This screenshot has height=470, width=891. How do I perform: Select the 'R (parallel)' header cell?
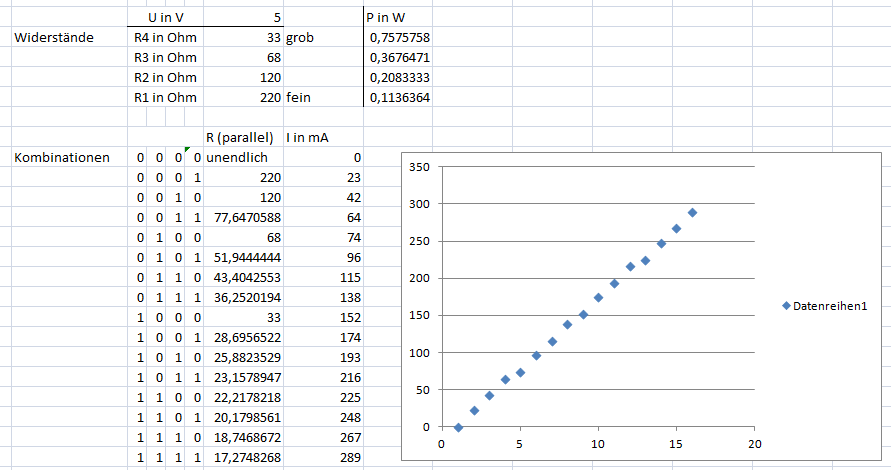pyautogui.click(x=244, y=138)
